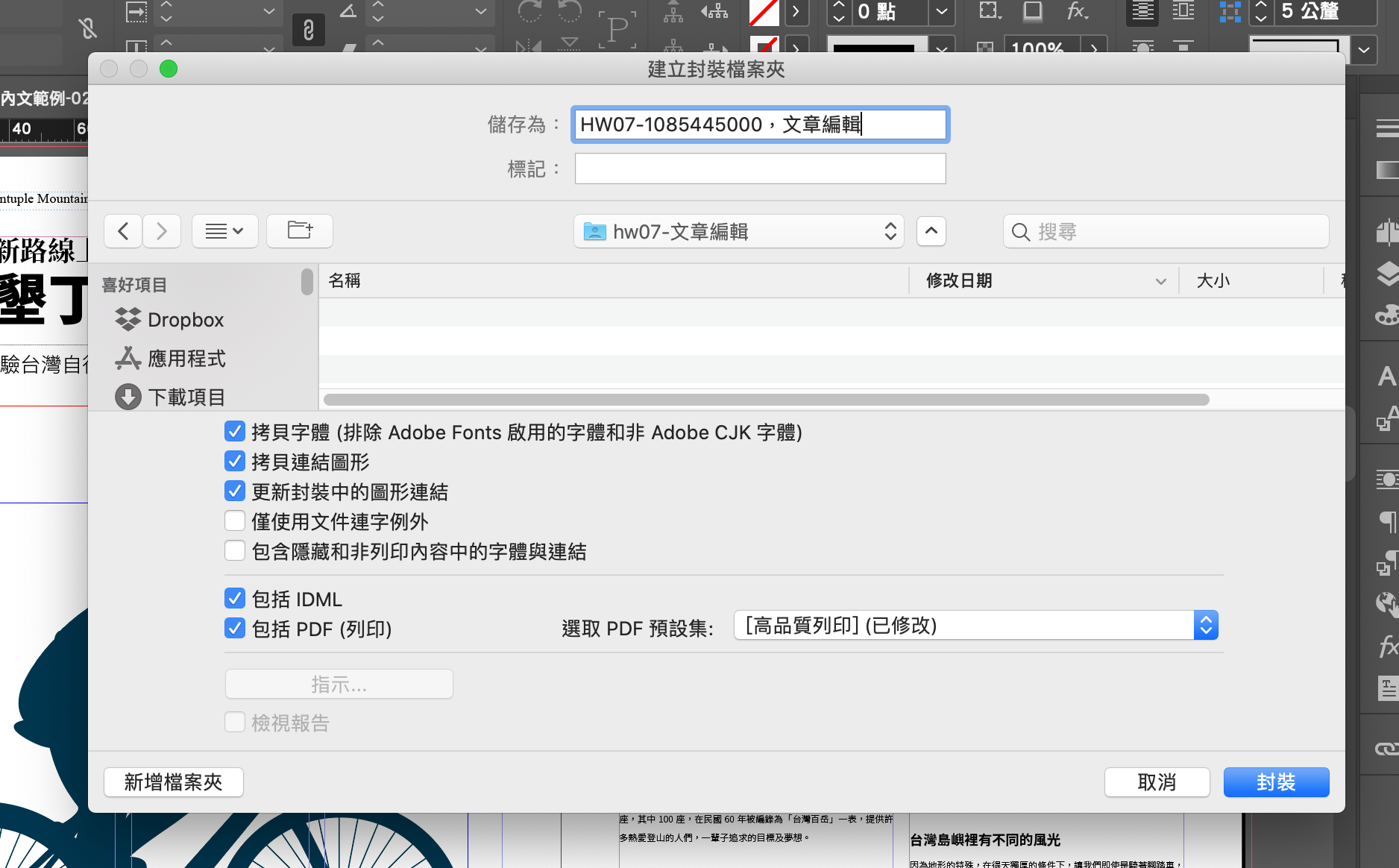Sort by 名稱 column header
Image resolution: width=1399 pixels, height=868 pixels.
click(345, 281)
